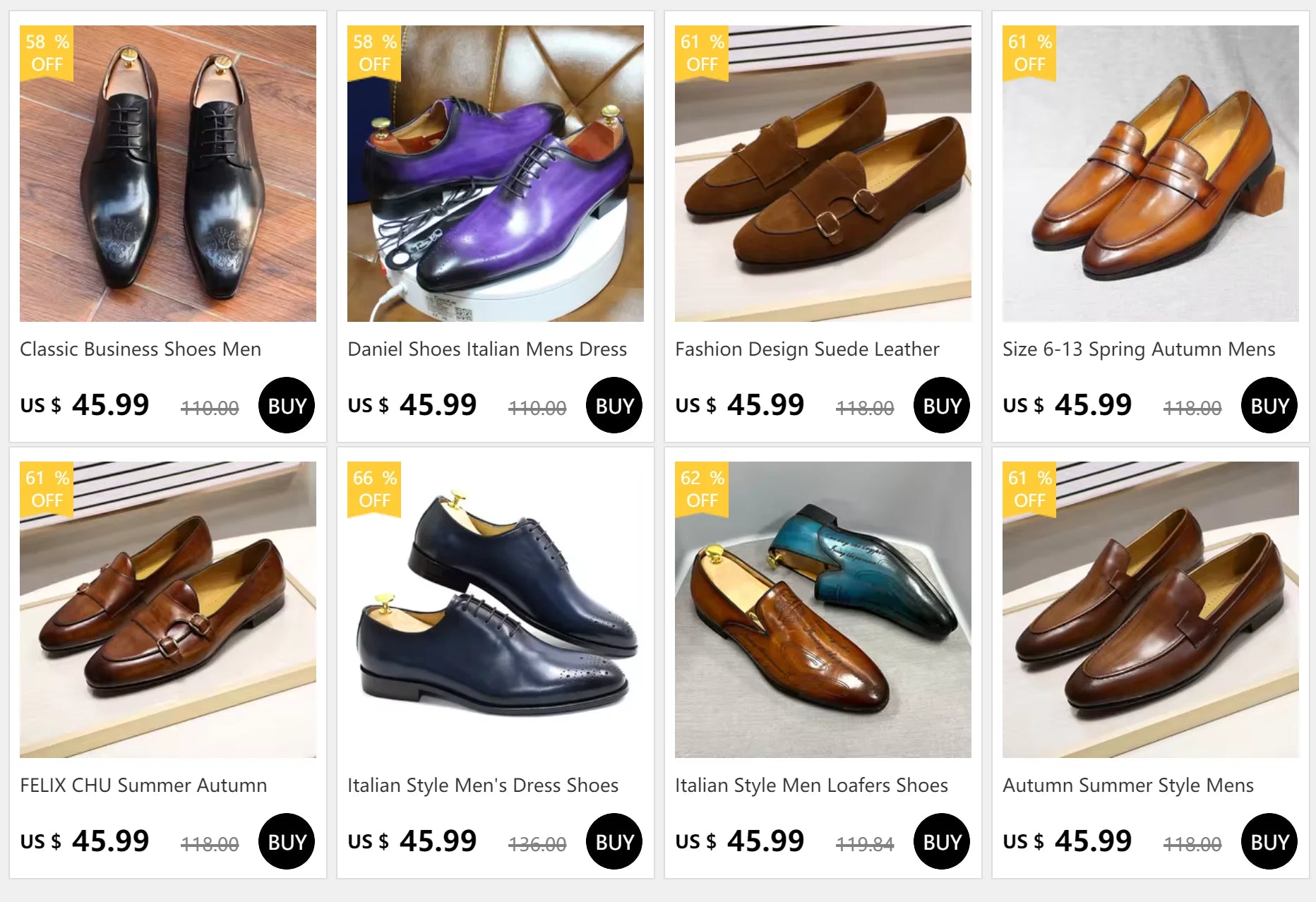The height and width of the screenshot is (902, 1316).
Task: Click BUY under FELIX CHU Summer Autumn
Action: 287,842
